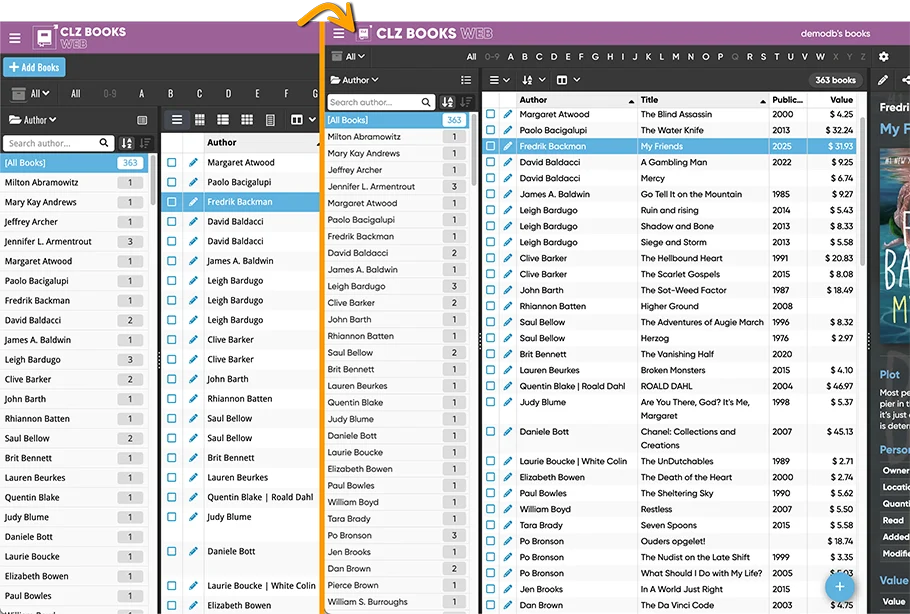
Task: Select the card list view icon in the left window
Action: pos(223,120)
